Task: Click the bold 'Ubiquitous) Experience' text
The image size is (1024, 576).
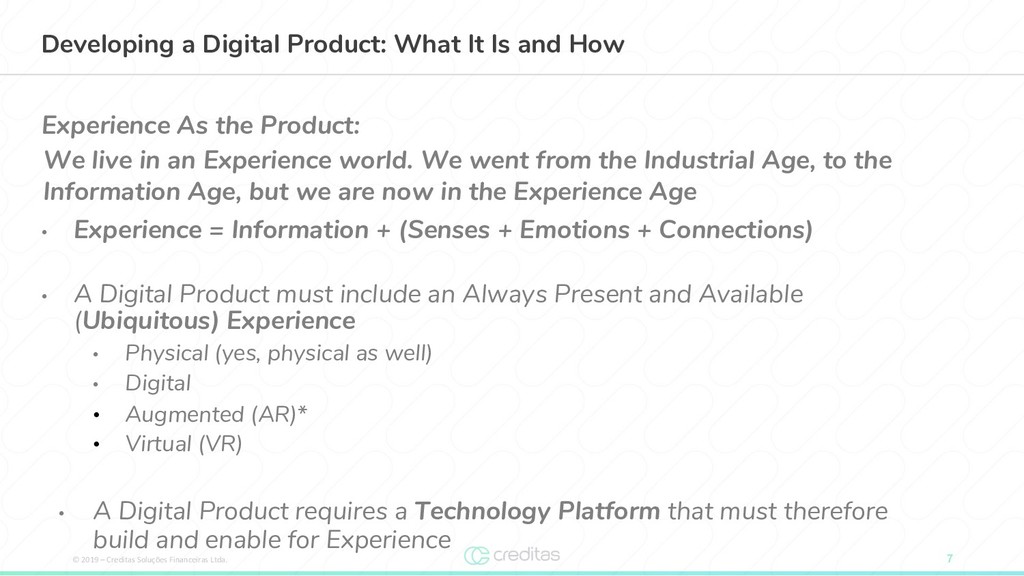Action: [x=219, y=321]
